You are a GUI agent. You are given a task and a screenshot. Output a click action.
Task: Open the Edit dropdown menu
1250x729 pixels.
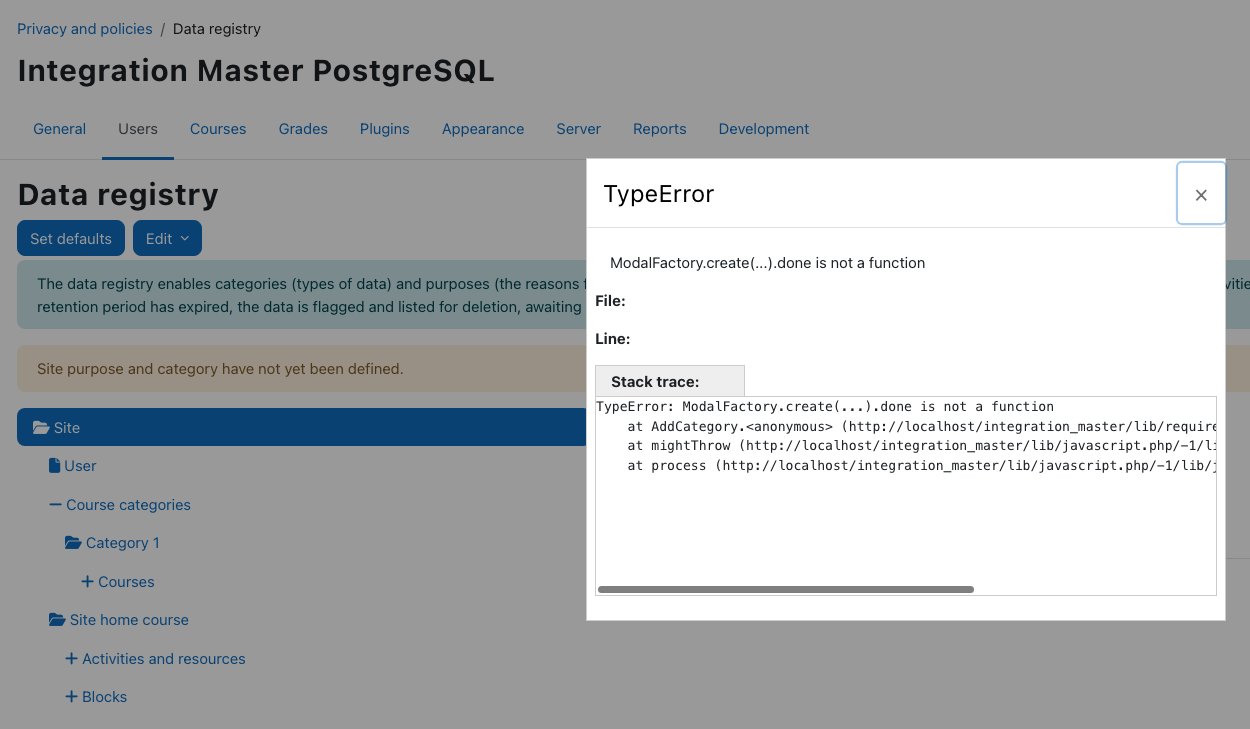click(167, 238)
